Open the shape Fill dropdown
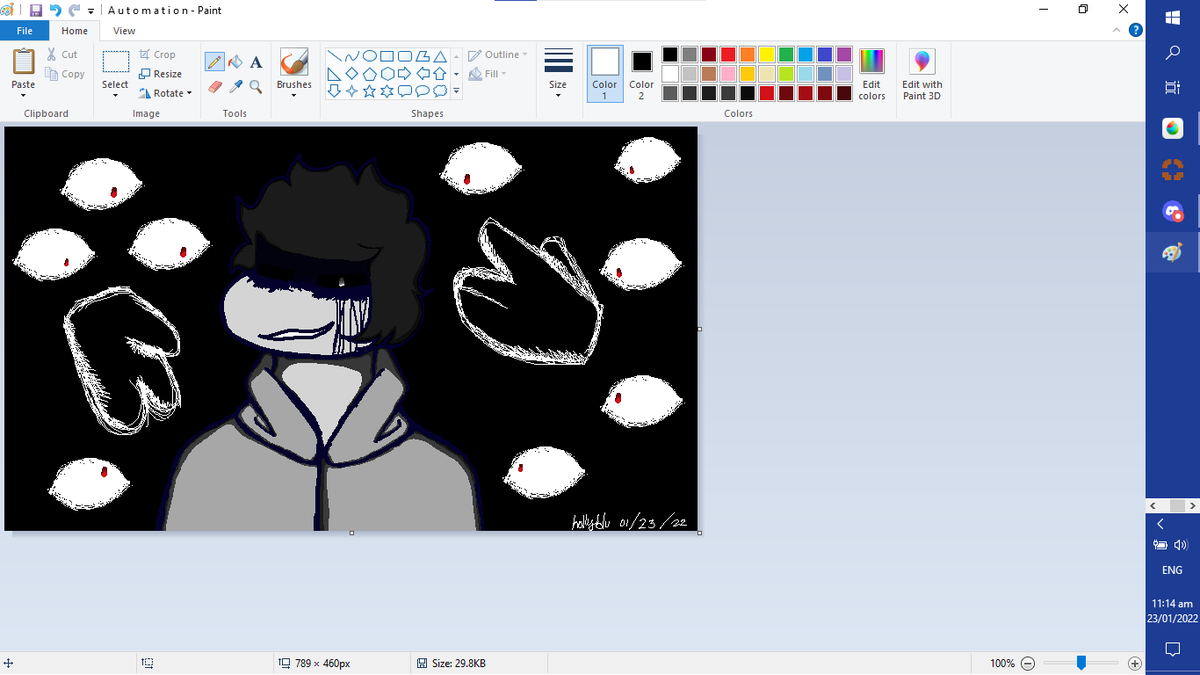The image size is (1200, 675). pyautogui.click(x=489, y=74)
